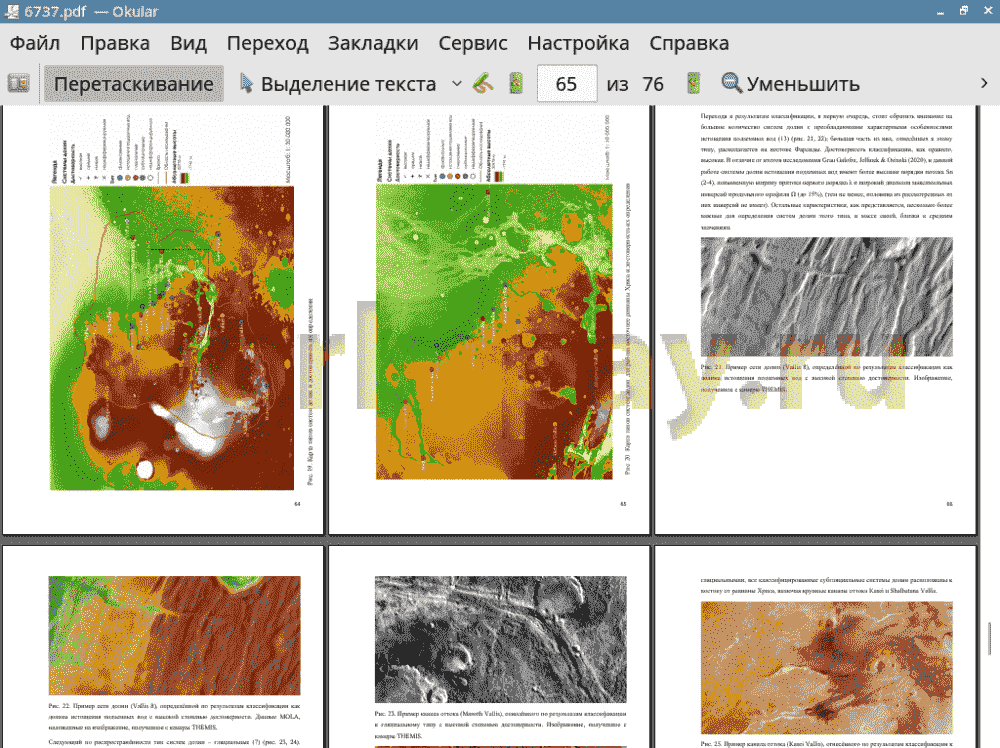Click the grayscale image above Рис. 23
This screenshot has width=1000, height=748.
(501, 640)
